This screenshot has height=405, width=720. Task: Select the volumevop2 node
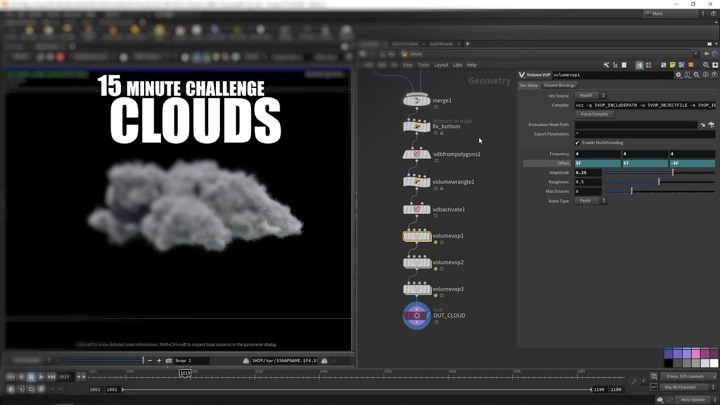(416, 262)
